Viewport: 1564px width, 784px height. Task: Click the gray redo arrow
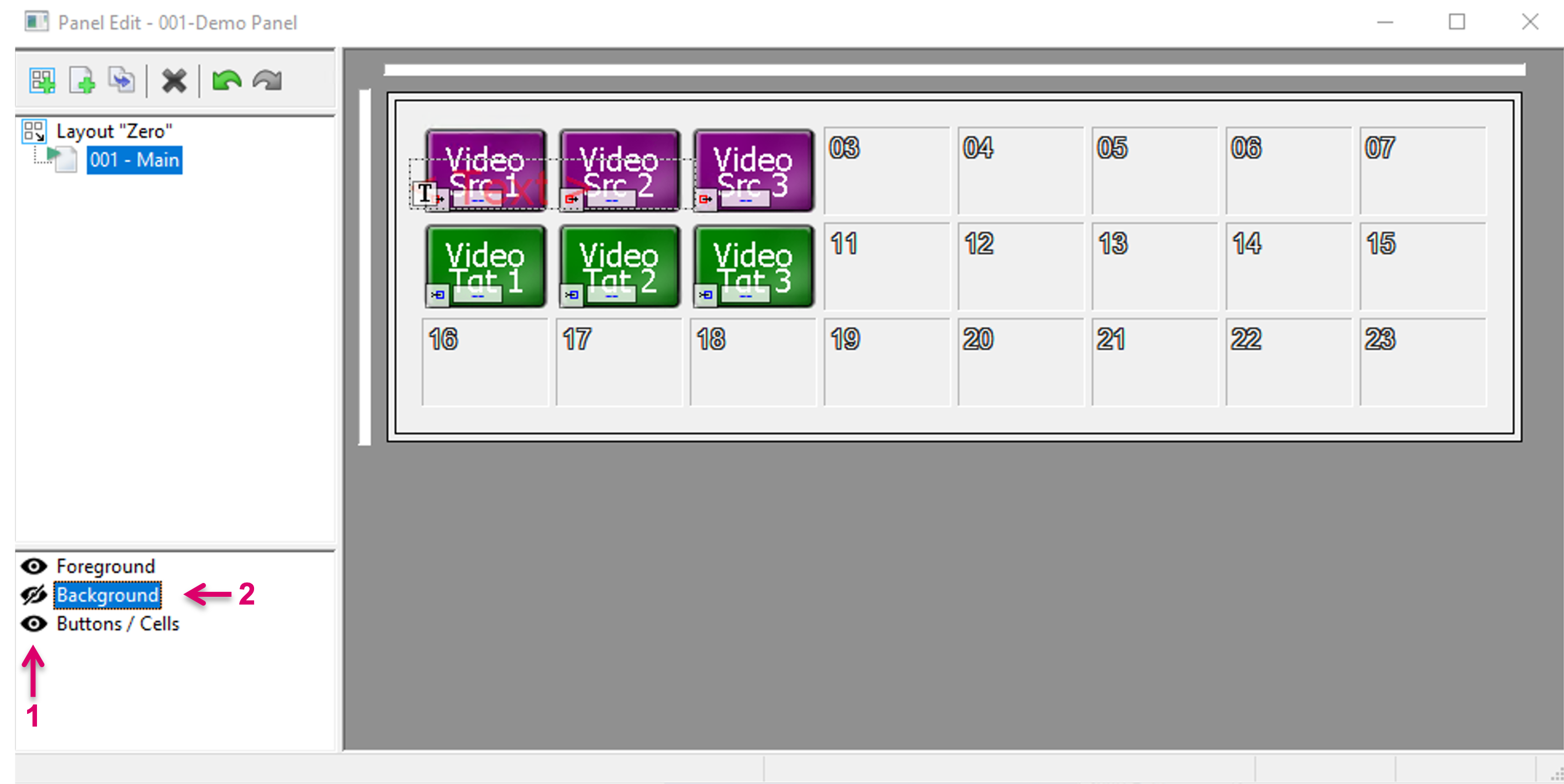[267, 81]
